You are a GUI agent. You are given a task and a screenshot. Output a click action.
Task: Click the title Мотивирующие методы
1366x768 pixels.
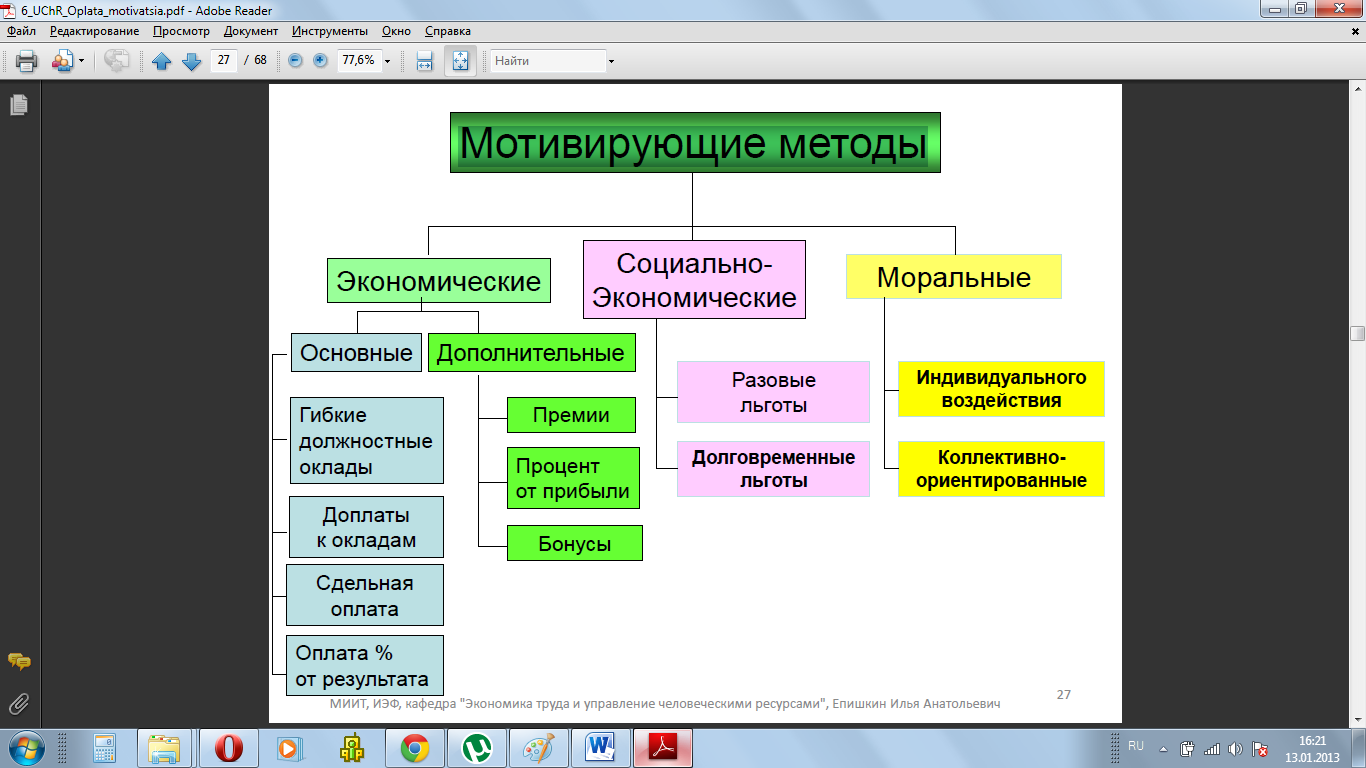click(x=695, y=143)
